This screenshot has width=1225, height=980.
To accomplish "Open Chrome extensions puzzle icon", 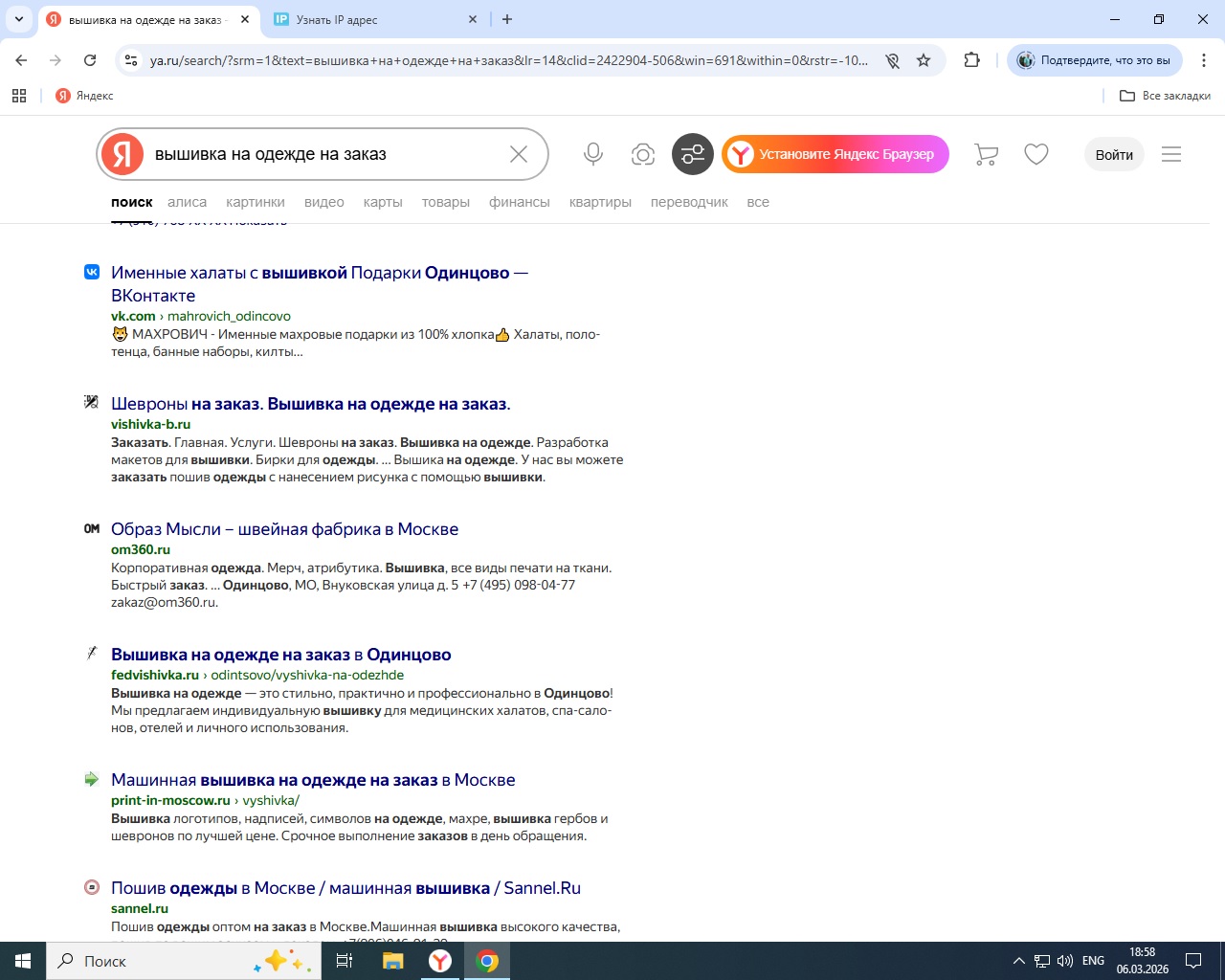I will (972, 60).
